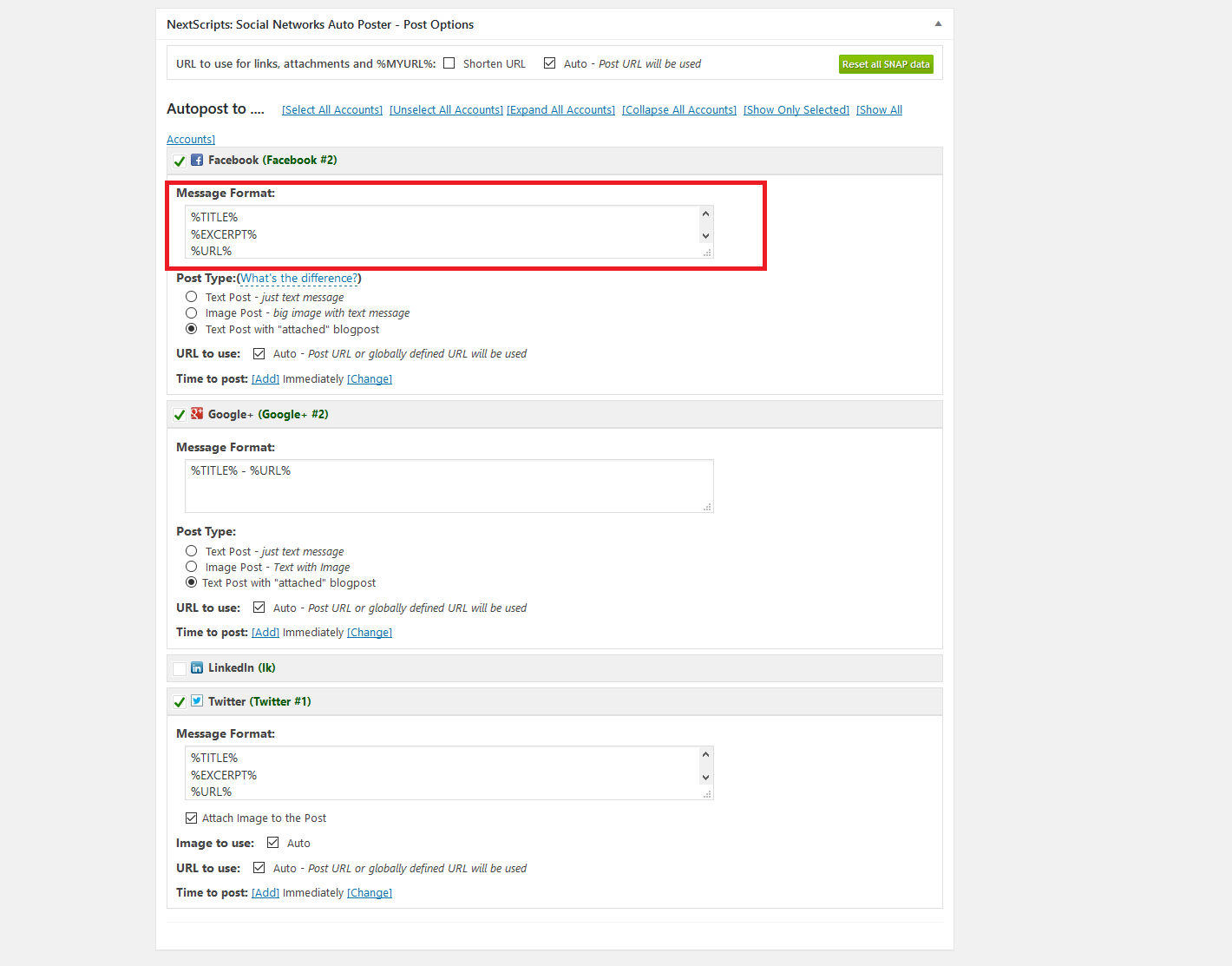Click the Google+ account icon
This screenshot has width=1232, height=966.
pyautogui.click(x=197, y=414)
